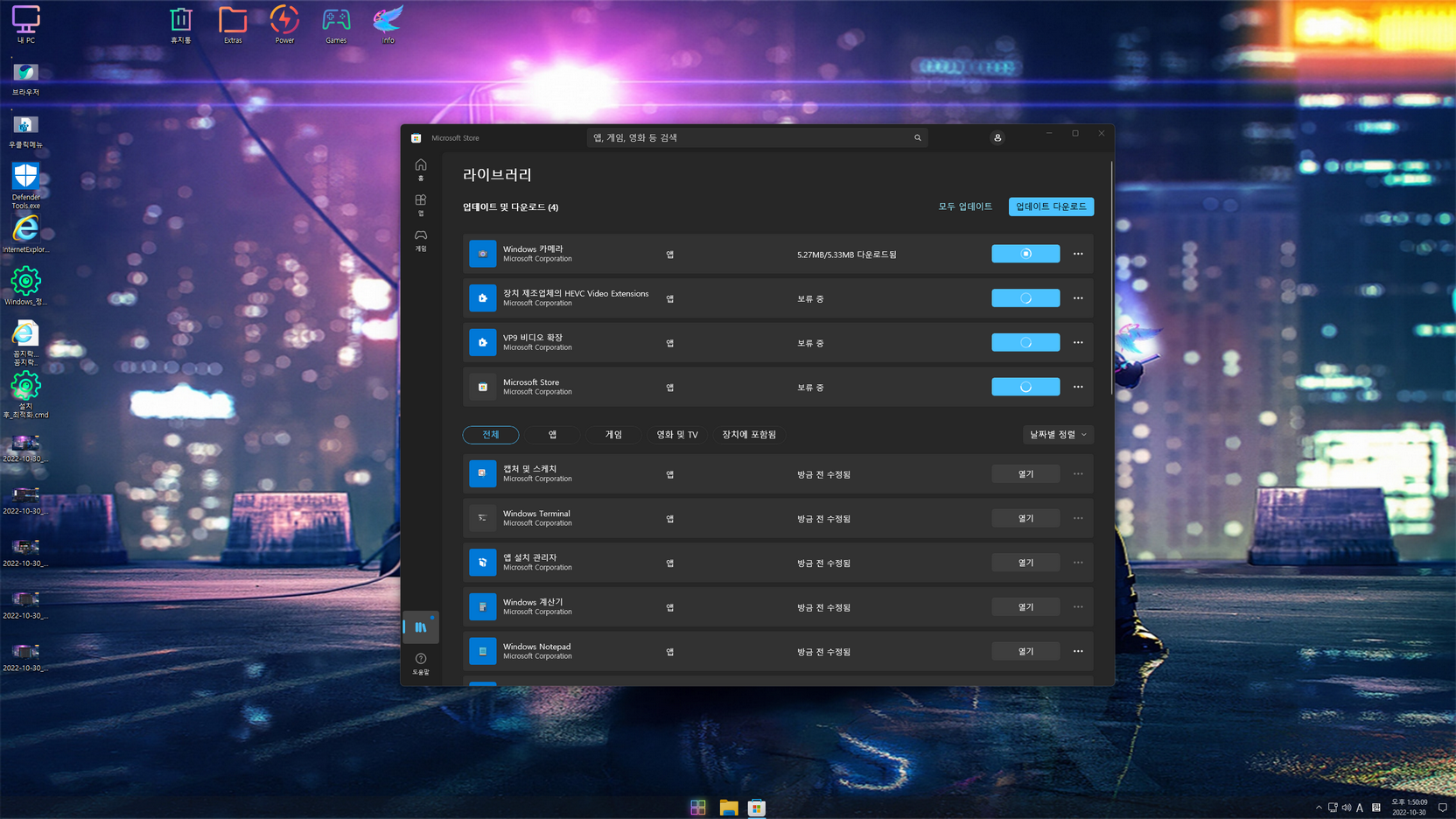
Task: Open the 휴지통 recycle bin desktop icon
Action: coord(181,24)
